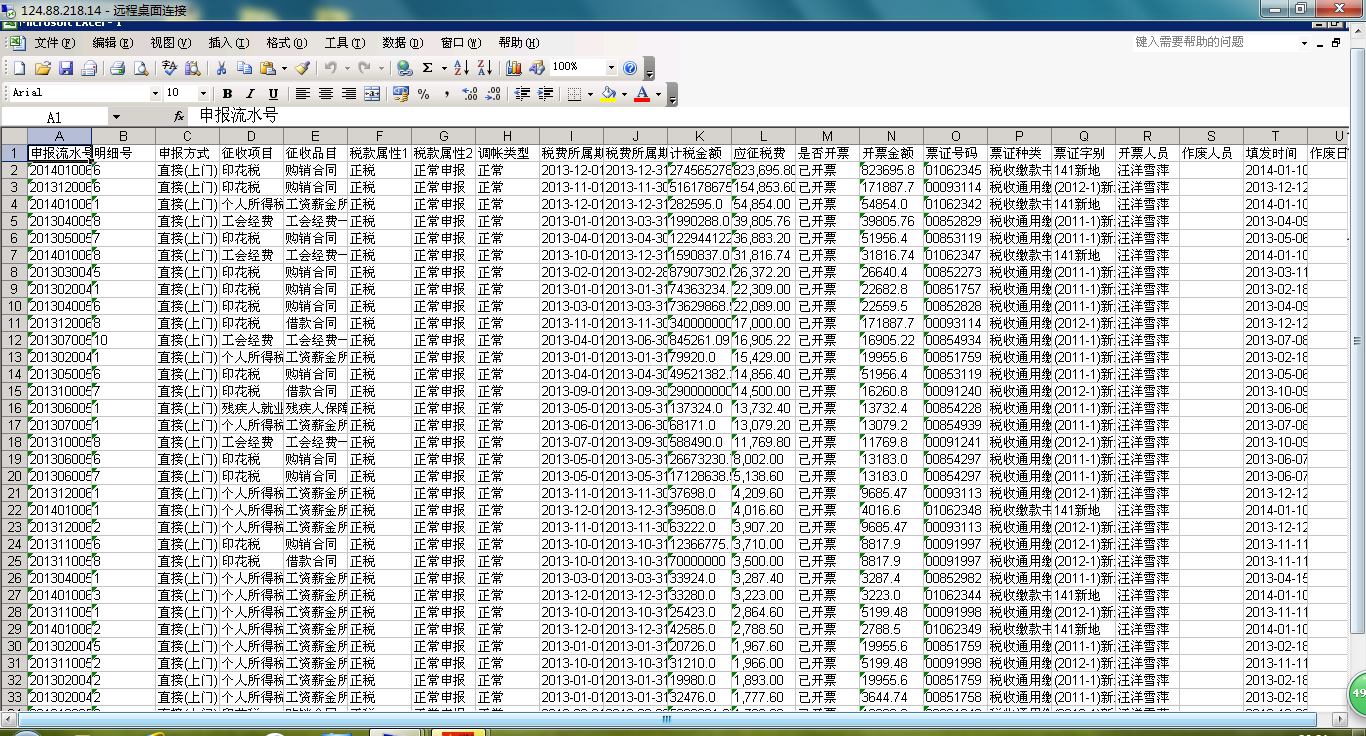Print the sheet using printer icon
The width and height of the screenshot is (1366, 736).
pos(117,68)
